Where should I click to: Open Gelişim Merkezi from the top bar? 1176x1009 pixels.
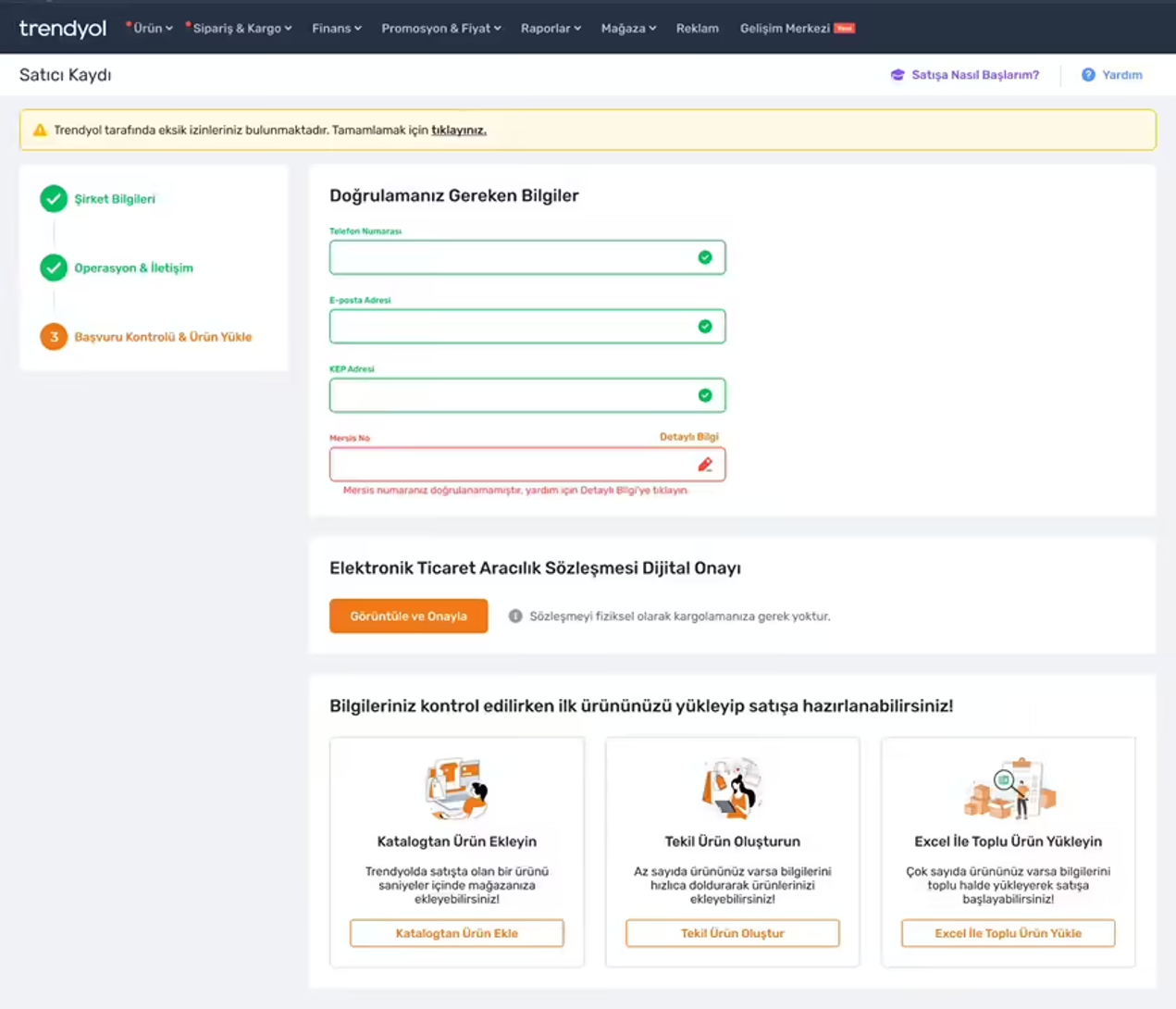(x=797, y=29)
